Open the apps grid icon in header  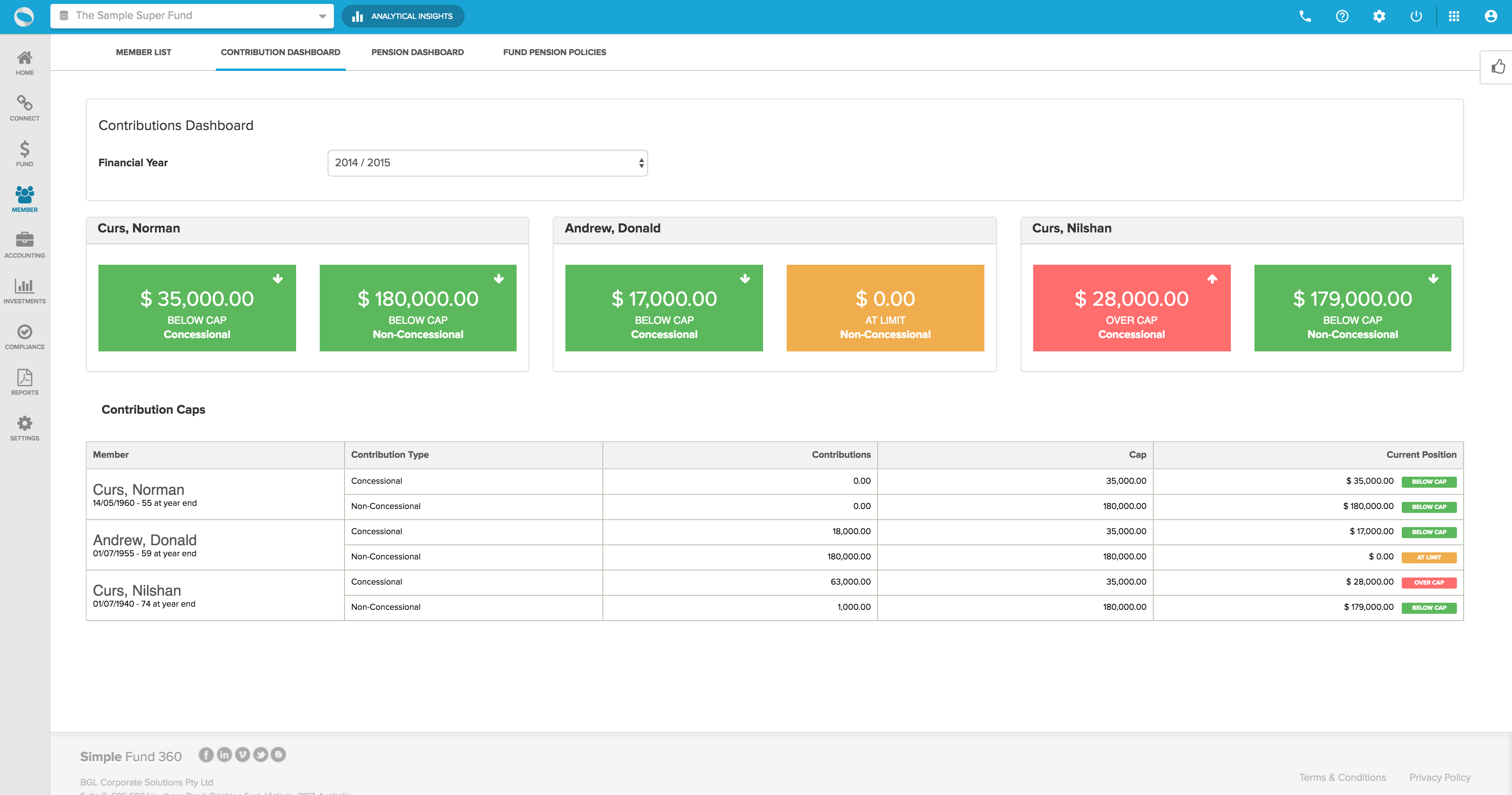click(1454, 17)
